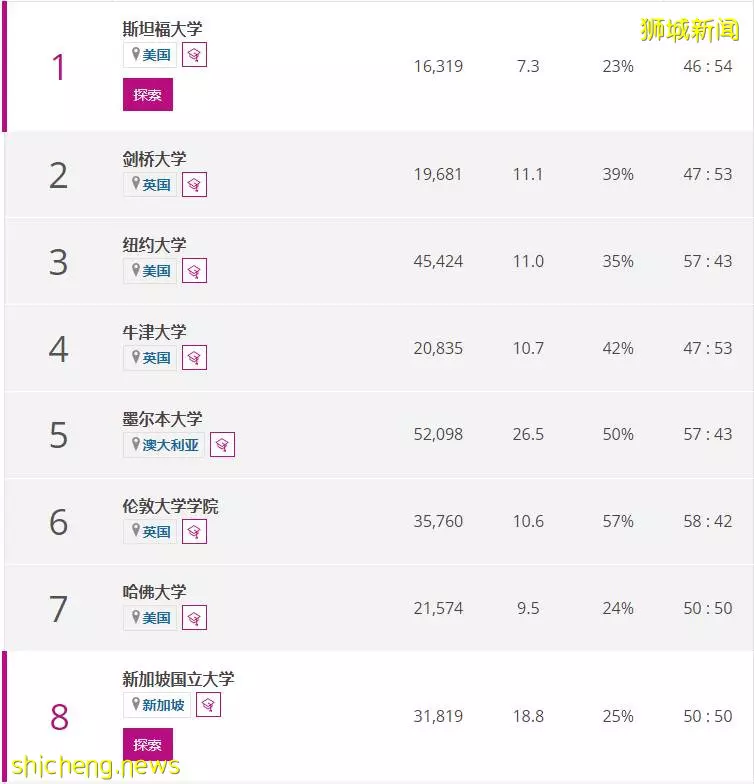Click graduation cap icon beside 斯坦福大学's 美国 tag

point(194,55)
